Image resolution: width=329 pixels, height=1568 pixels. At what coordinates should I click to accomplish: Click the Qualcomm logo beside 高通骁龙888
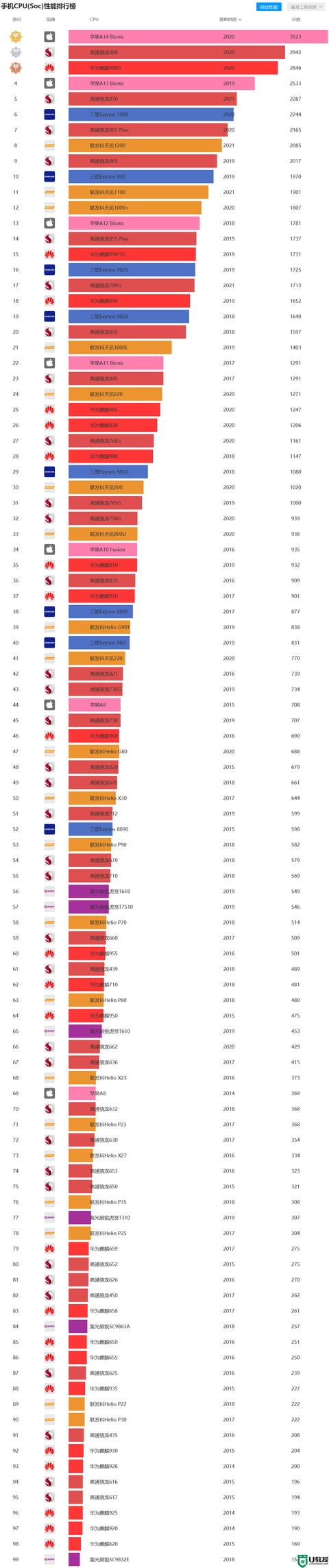click(x=49, y=52)
